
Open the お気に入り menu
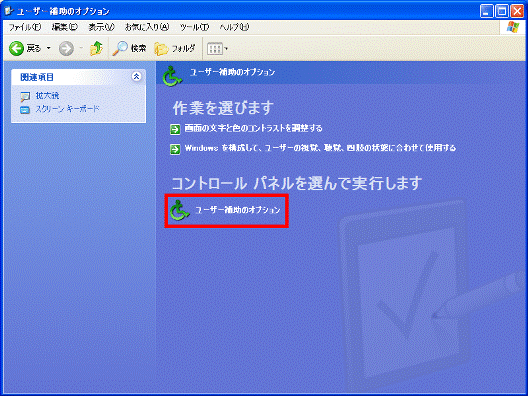point(147,27)
